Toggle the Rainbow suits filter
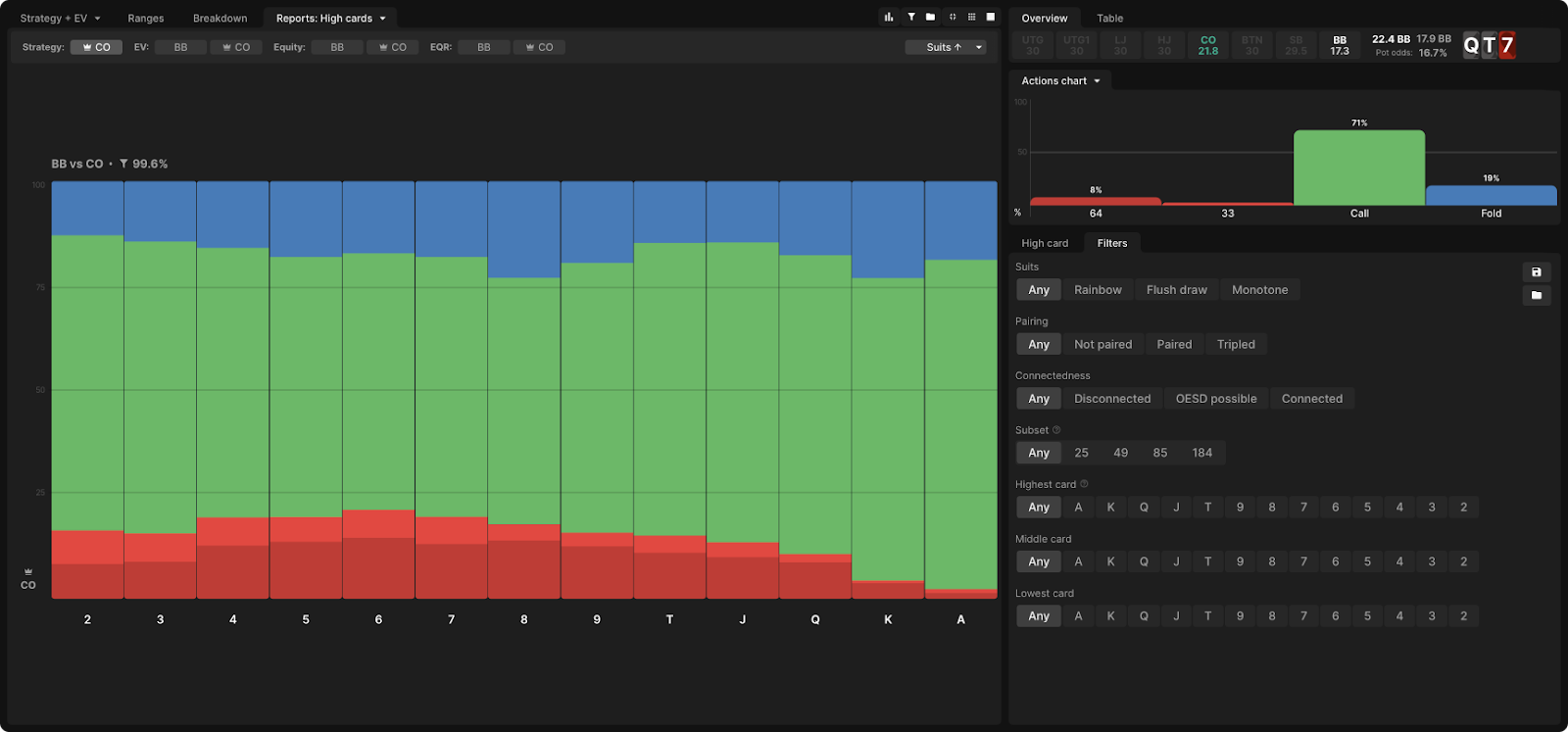1568x732 pixels. pyautogui.click(x=1097, y=290)
